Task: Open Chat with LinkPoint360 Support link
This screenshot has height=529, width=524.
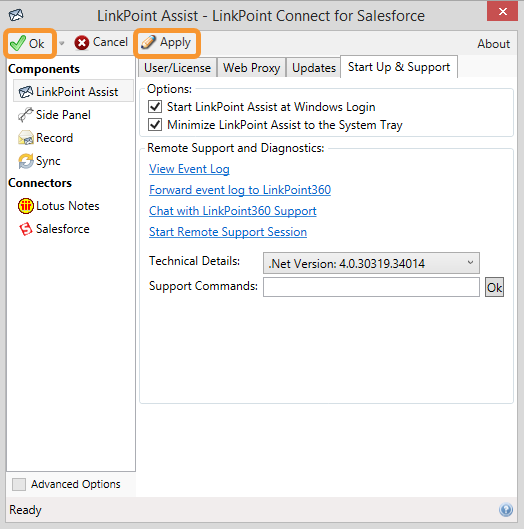Action: pos(233,211)
